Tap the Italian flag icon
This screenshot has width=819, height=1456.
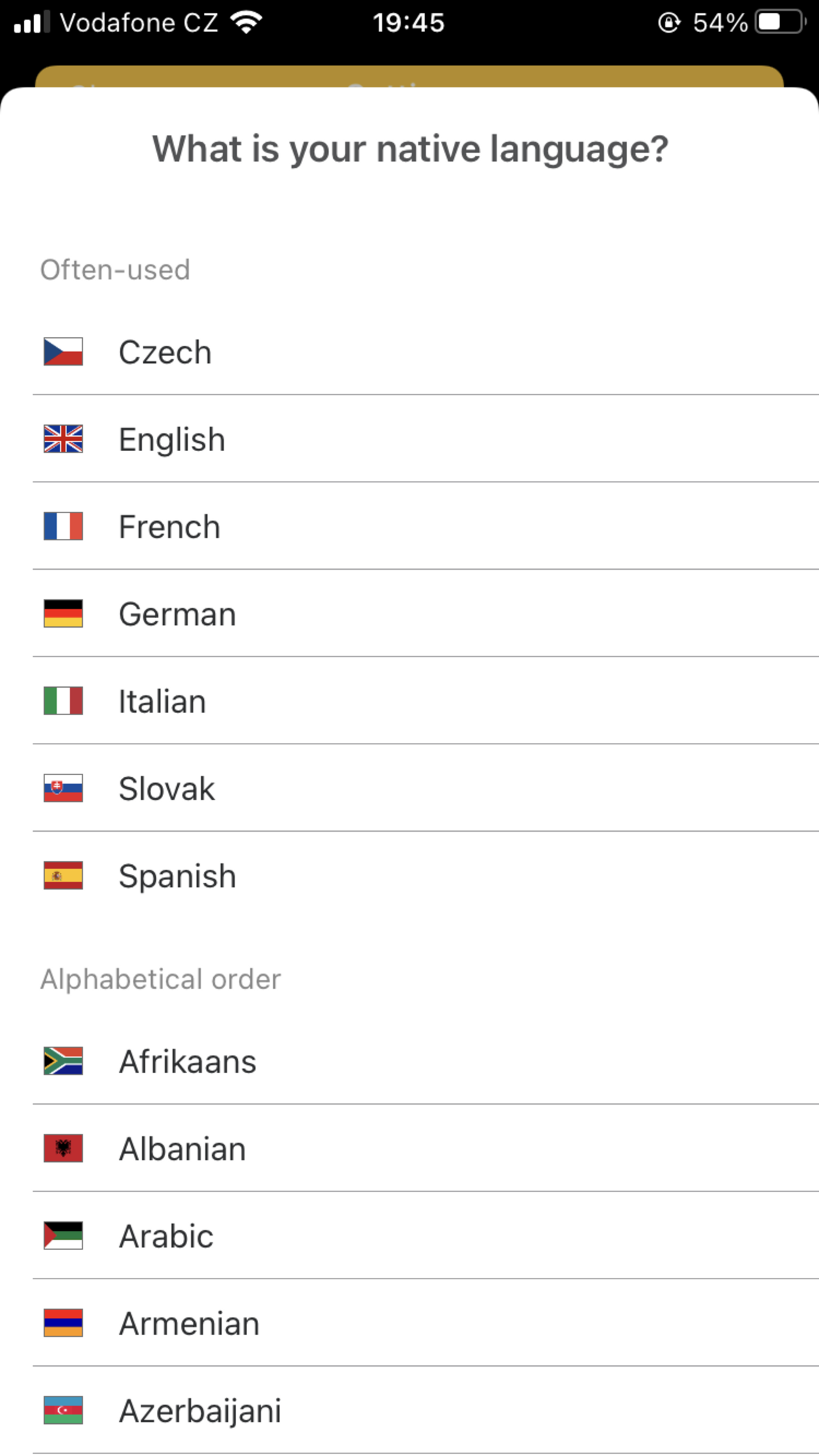[63, 701]
